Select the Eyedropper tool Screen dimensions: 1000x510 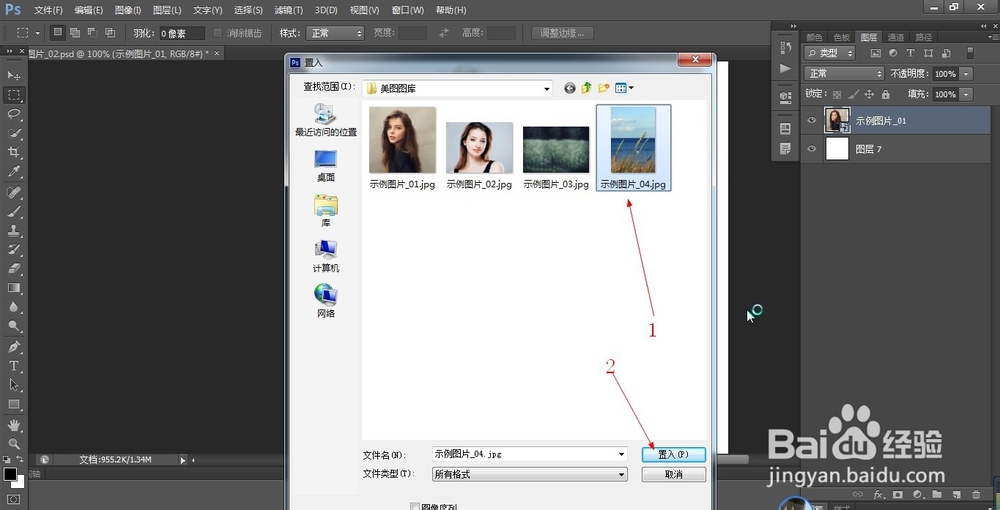click(x=13, y=171)
